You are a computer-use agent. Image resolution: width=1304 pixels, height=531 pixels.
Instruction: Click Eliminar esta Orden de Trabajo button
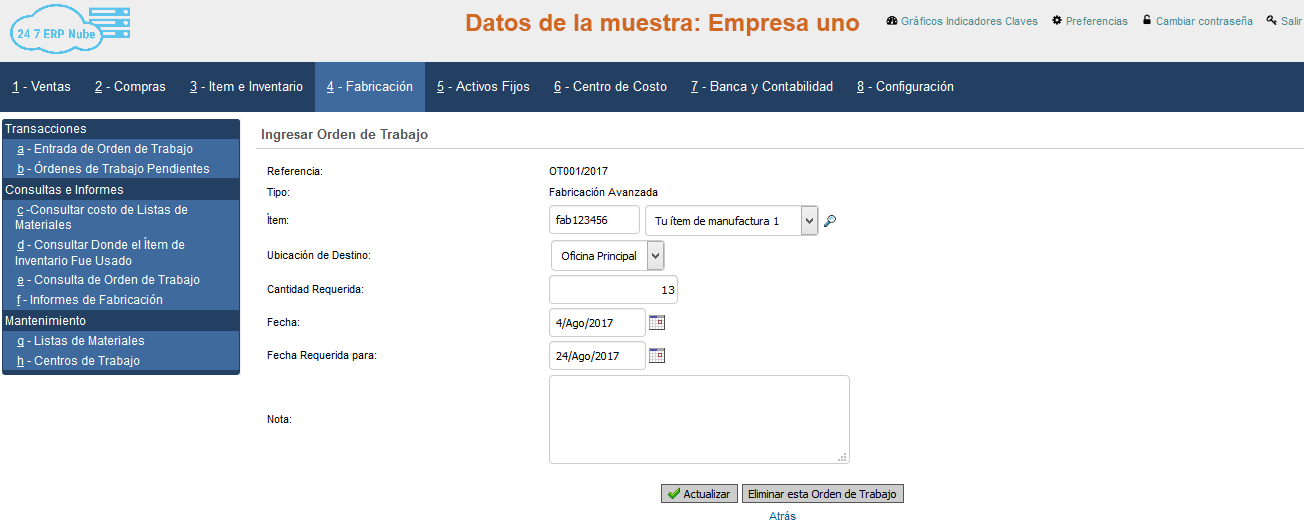823,494
